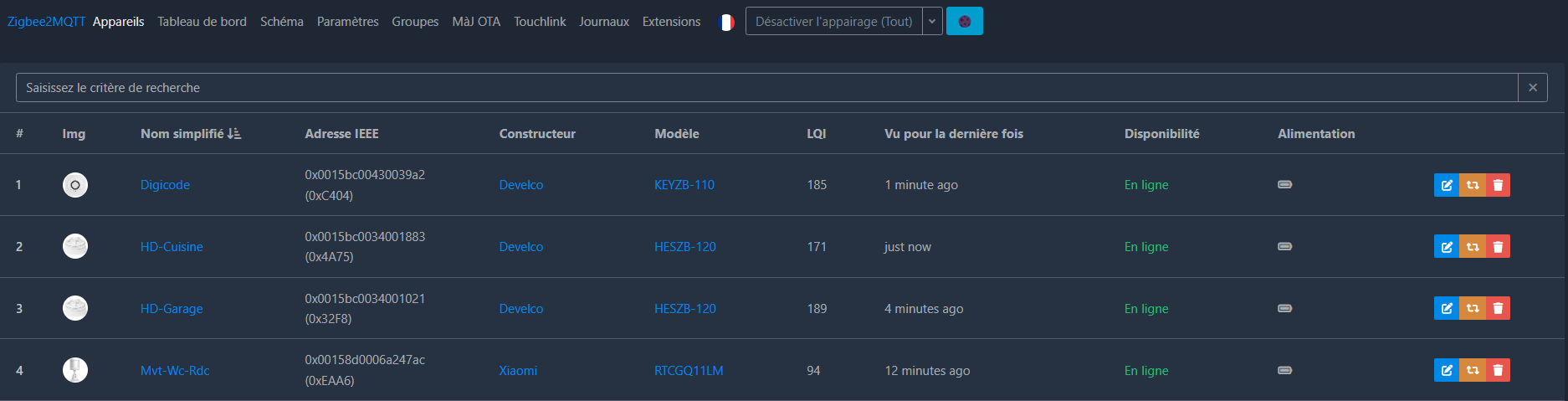Go to the Paramètres menu
Viewport: 1568px width, 401px height.
click(347, 22)
